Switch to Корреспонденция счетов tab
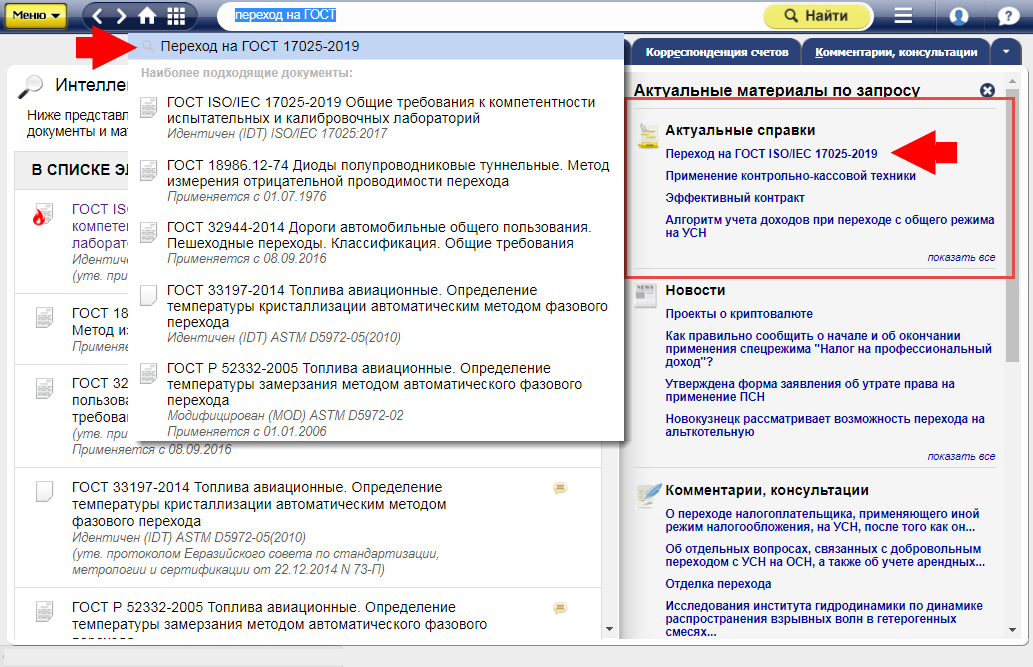Viewport: 1033px width, 667px height. tap(717, 52)
